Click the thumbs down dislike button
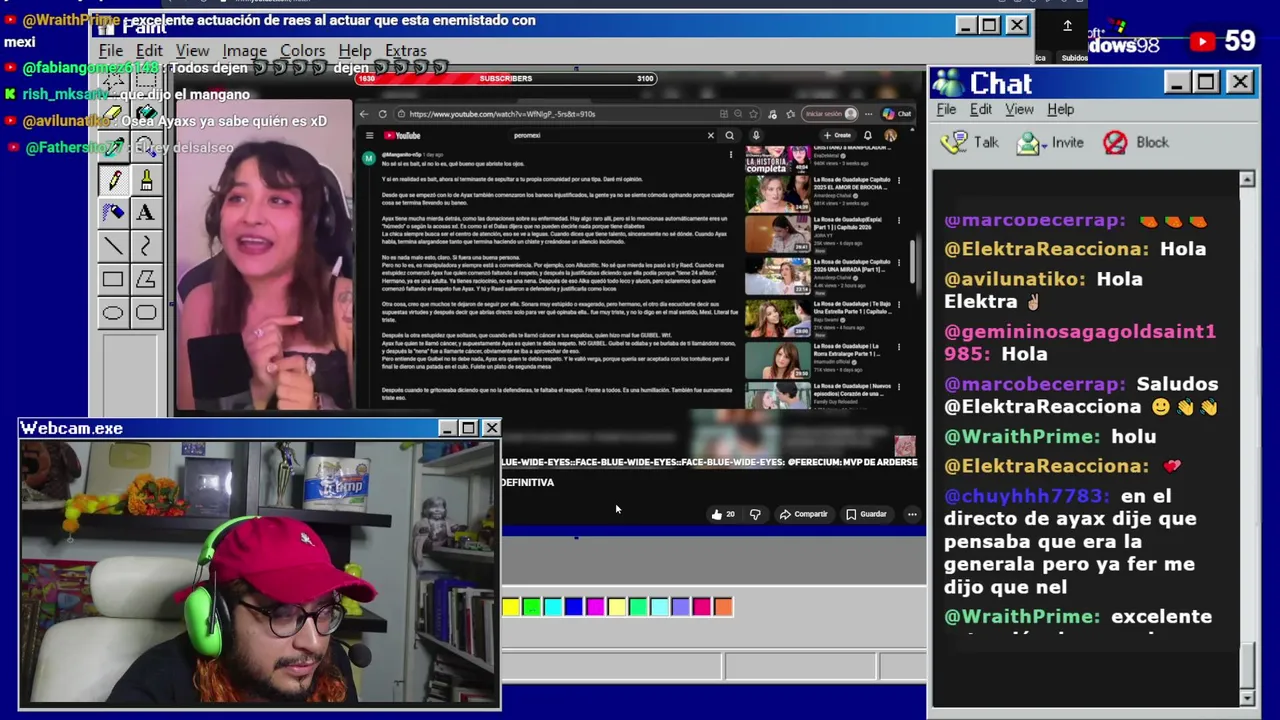The width and height of the screenshot is (1280, 720). (x=755, y=514)
